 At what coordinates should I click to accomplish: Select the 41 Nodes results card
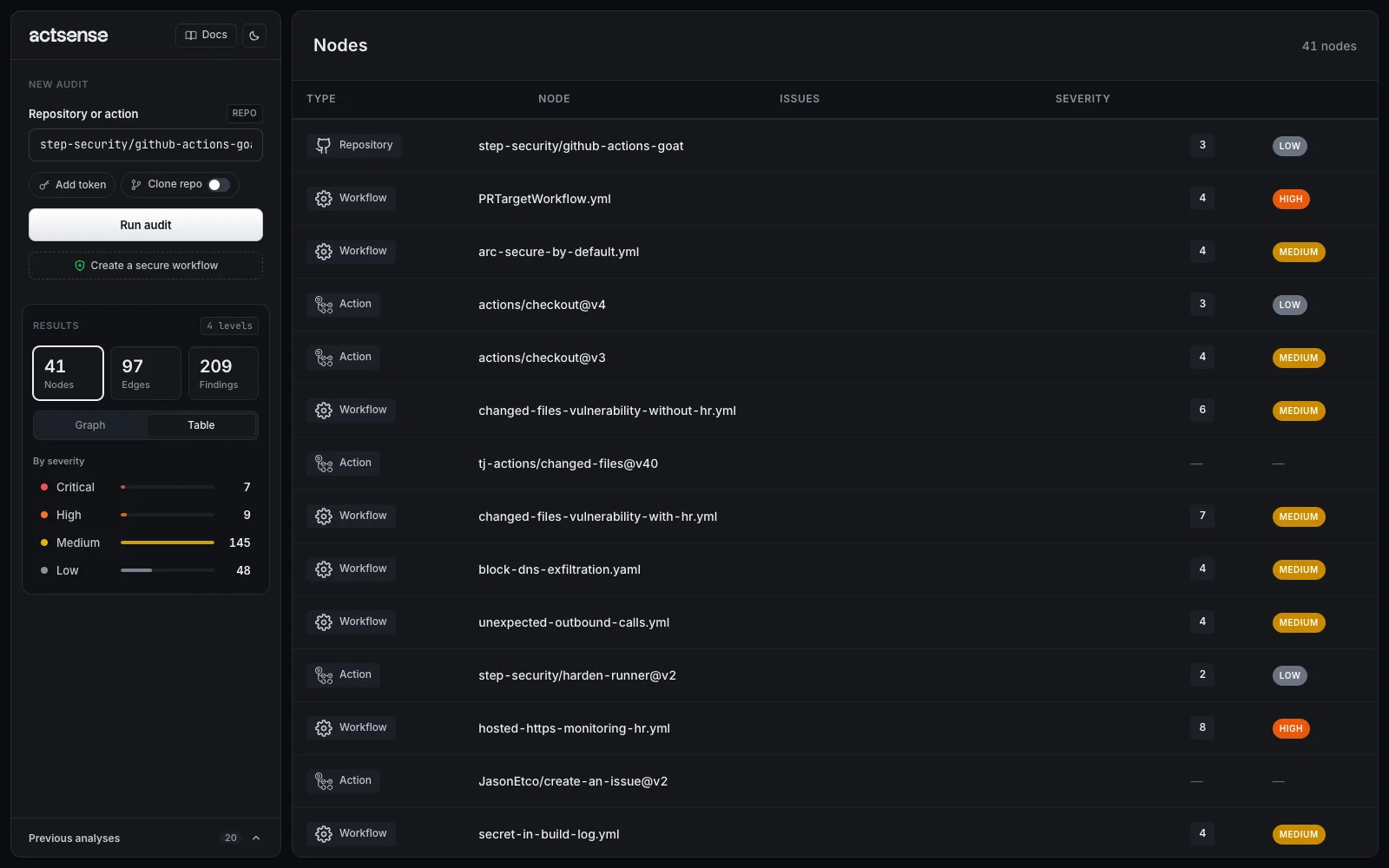point(68,373)
